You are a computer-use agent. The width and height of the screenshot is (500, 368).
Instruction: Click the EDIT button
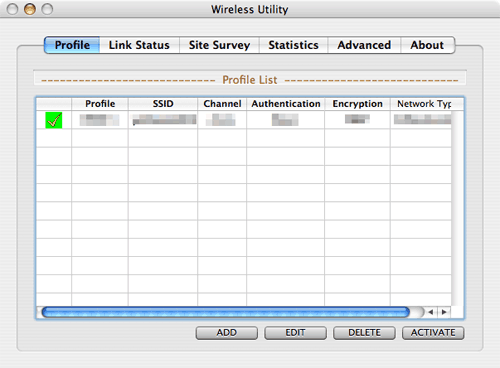(295, 333)
